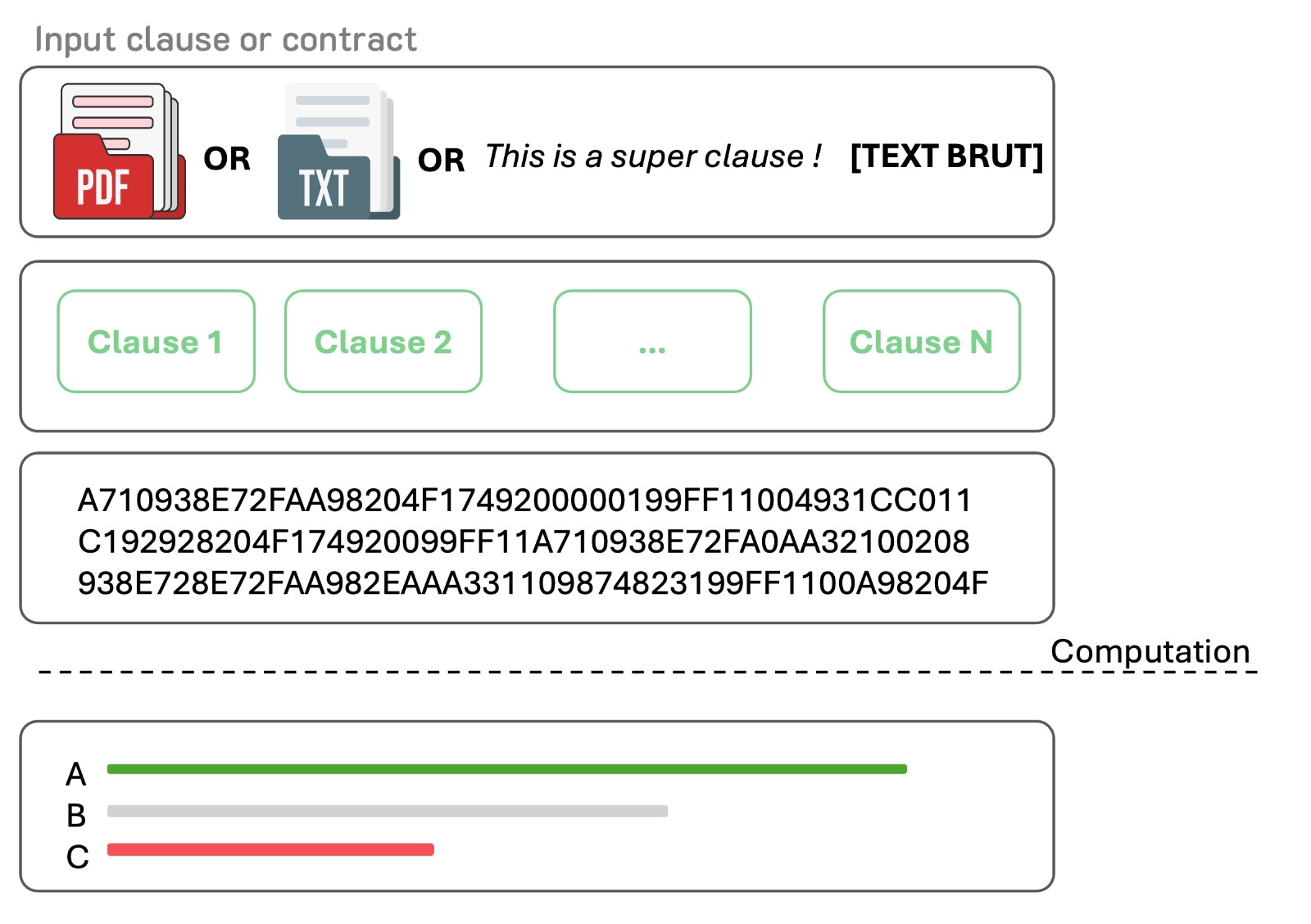Image resolution: width=1311 pixels, height=924 pixels.
Task: Click the hash line starting with 938E728E
Action: pyautogui.click(x=533, y=583)
